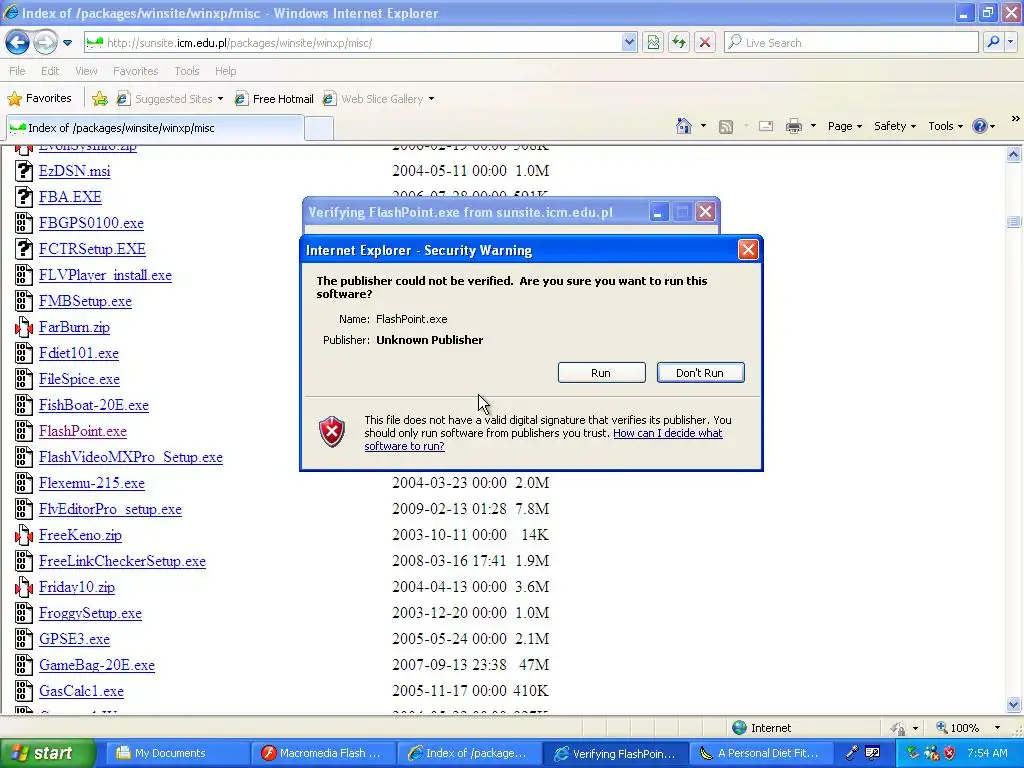Open the Print dropdown arrow

813,126
